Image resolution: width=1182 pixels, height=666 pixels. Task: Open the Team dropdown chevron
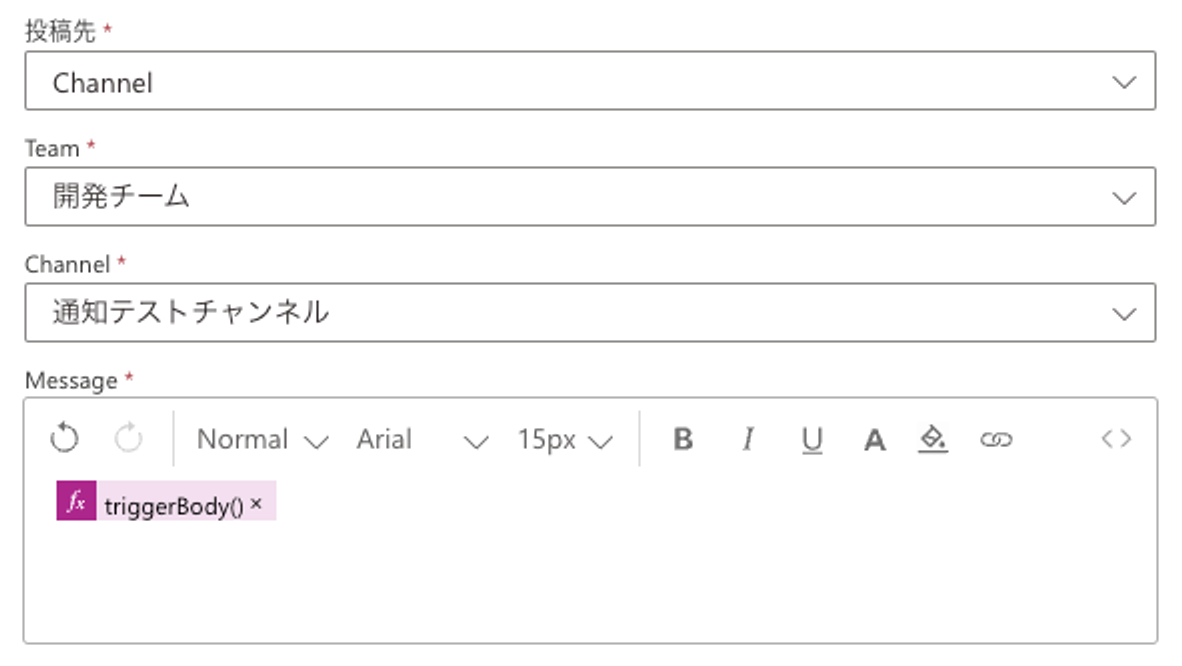1124,198
